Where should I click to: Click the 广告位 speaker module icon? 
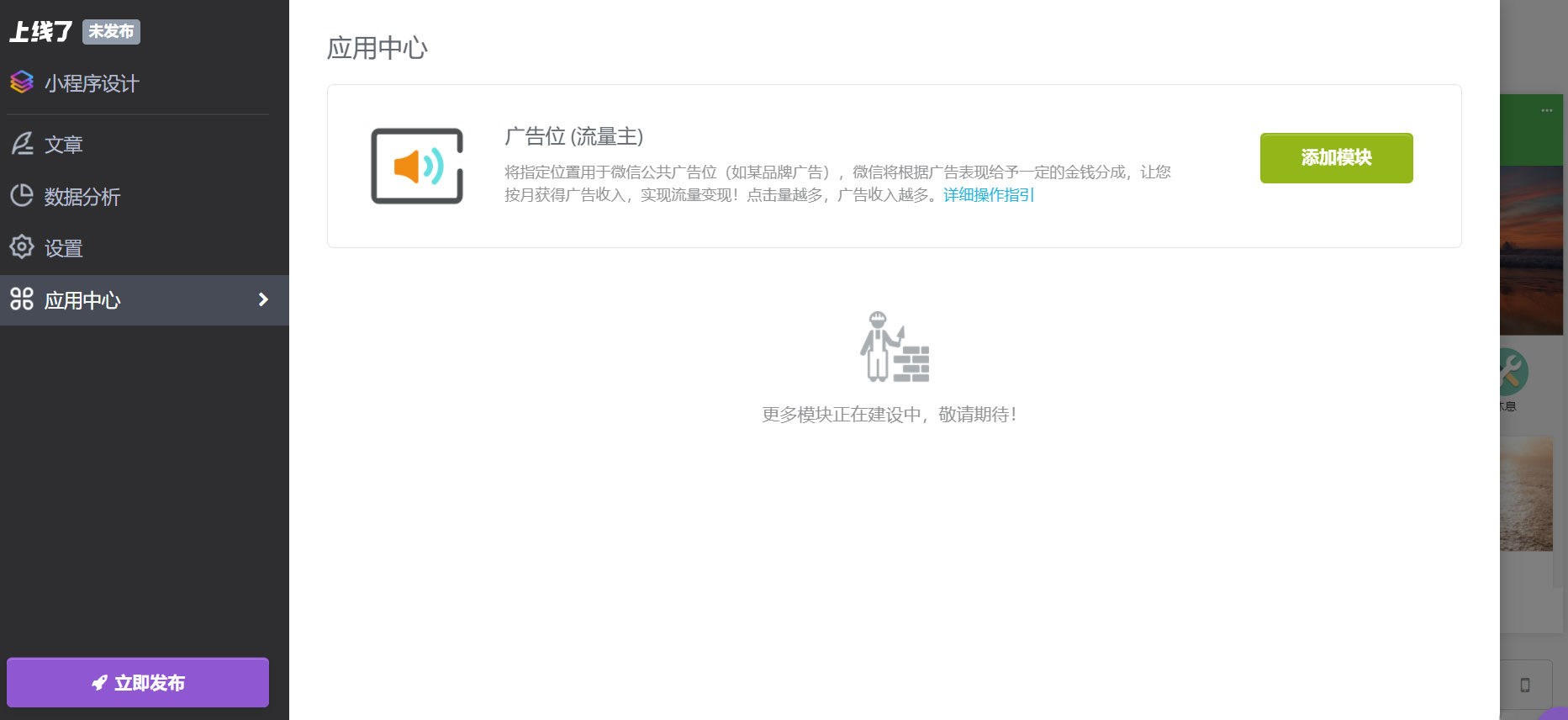click(417, 166)
